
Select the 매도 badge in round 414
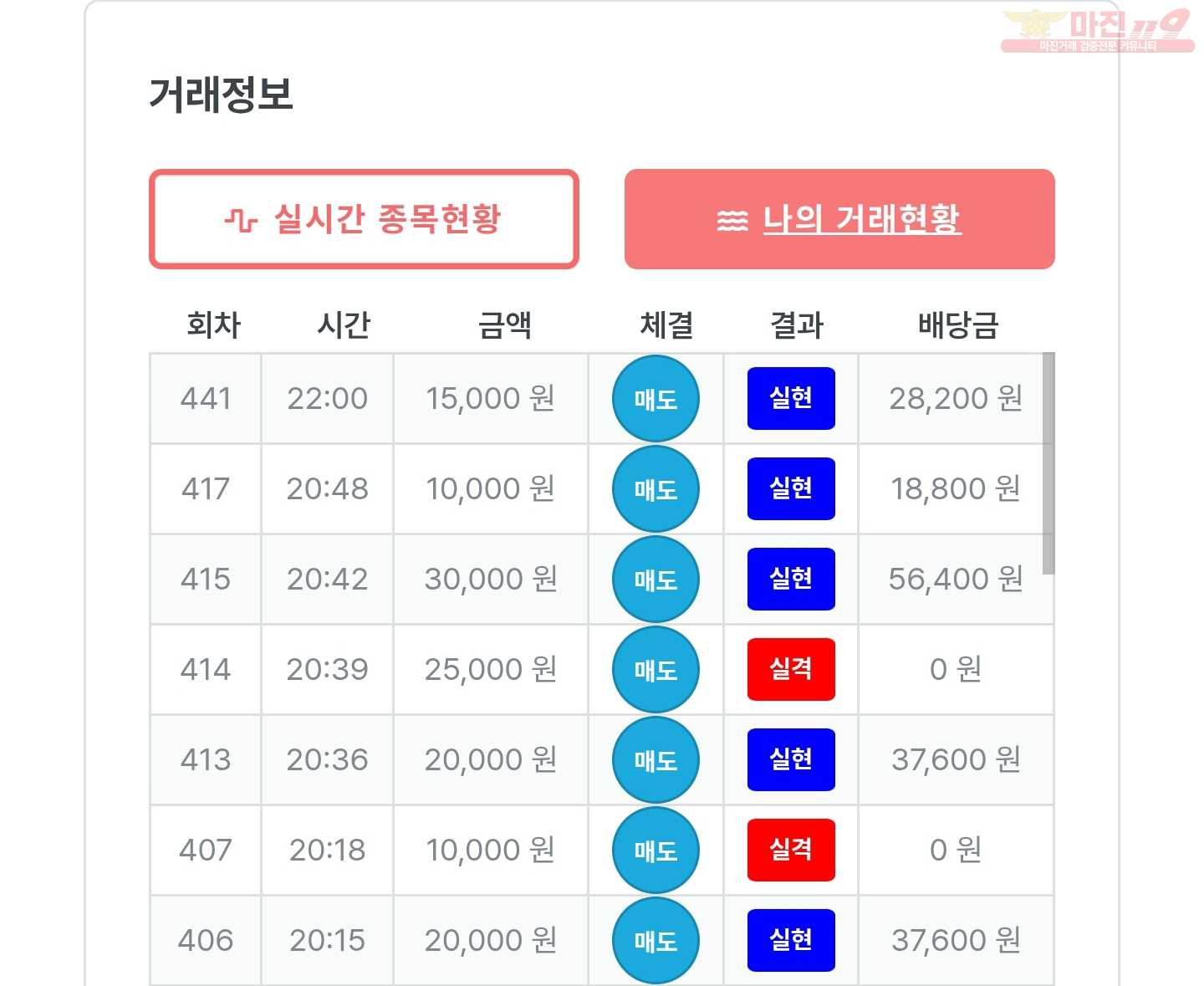click(656, 670)
